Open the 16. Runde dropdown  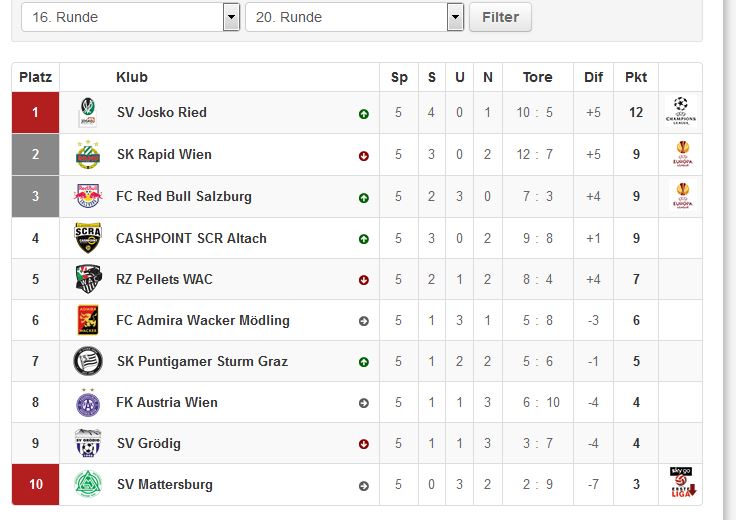pyautogui.click(x=130, y=17)
